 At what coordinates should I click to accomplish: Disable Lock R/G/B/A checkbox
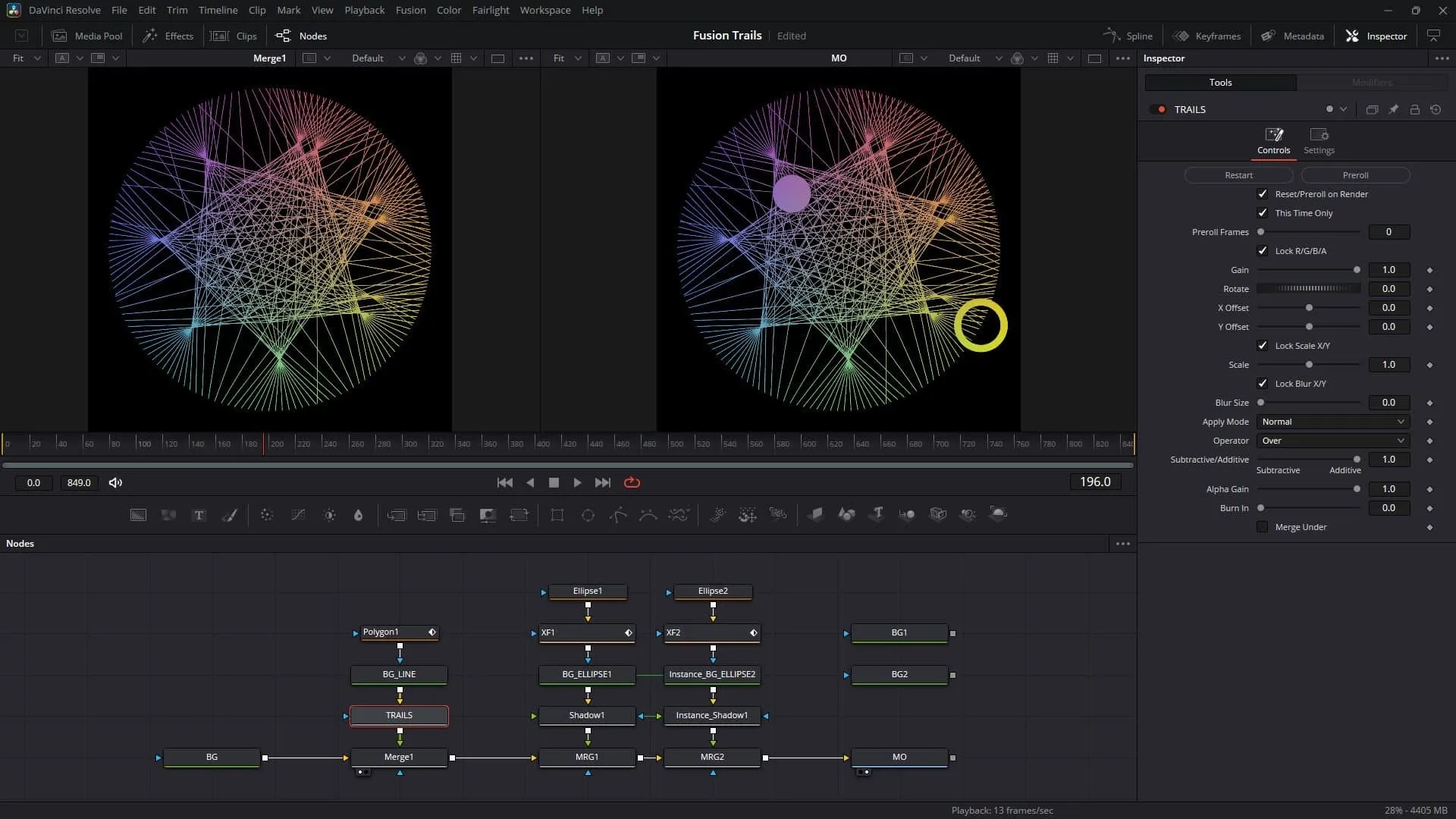tap(1262, 251)
